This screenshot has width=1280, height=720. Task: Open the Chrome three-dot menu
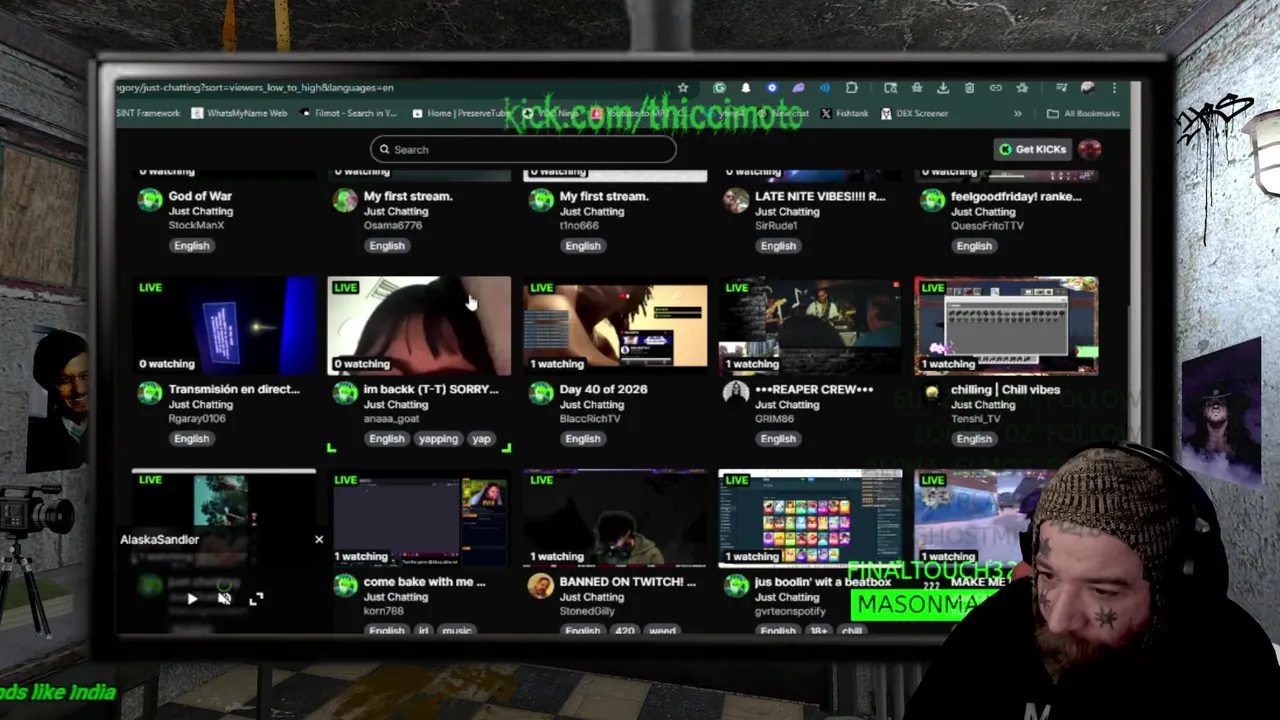1114,88
